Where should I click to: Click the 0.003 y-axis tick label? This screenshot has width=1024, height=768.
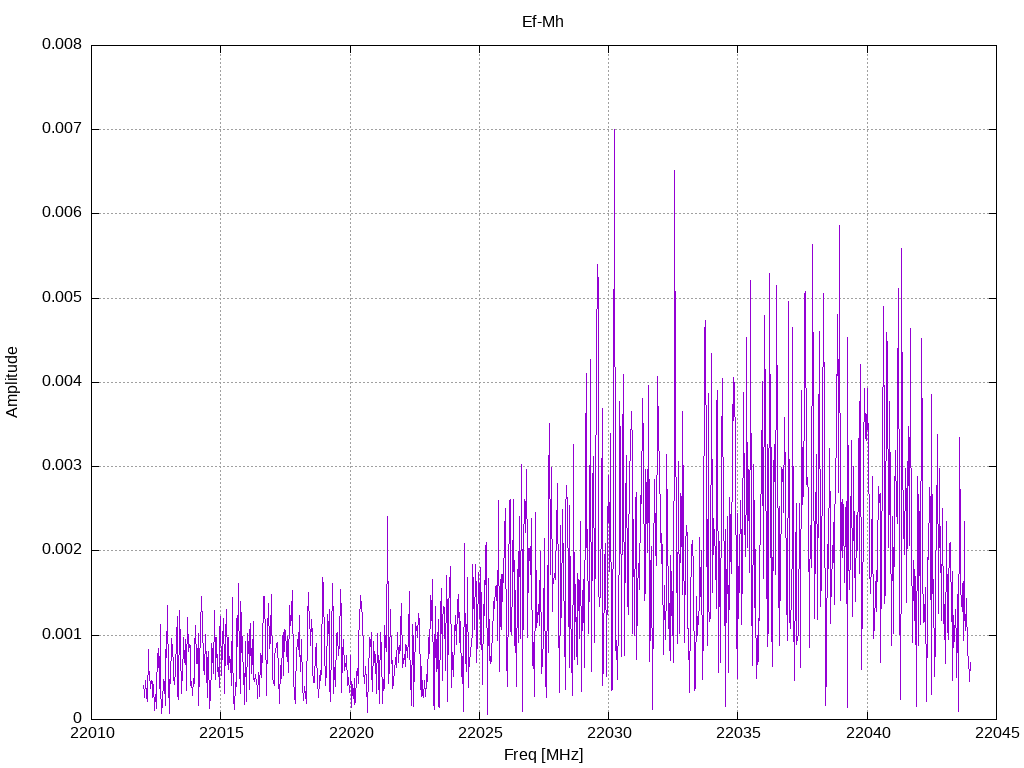point(62,466)
